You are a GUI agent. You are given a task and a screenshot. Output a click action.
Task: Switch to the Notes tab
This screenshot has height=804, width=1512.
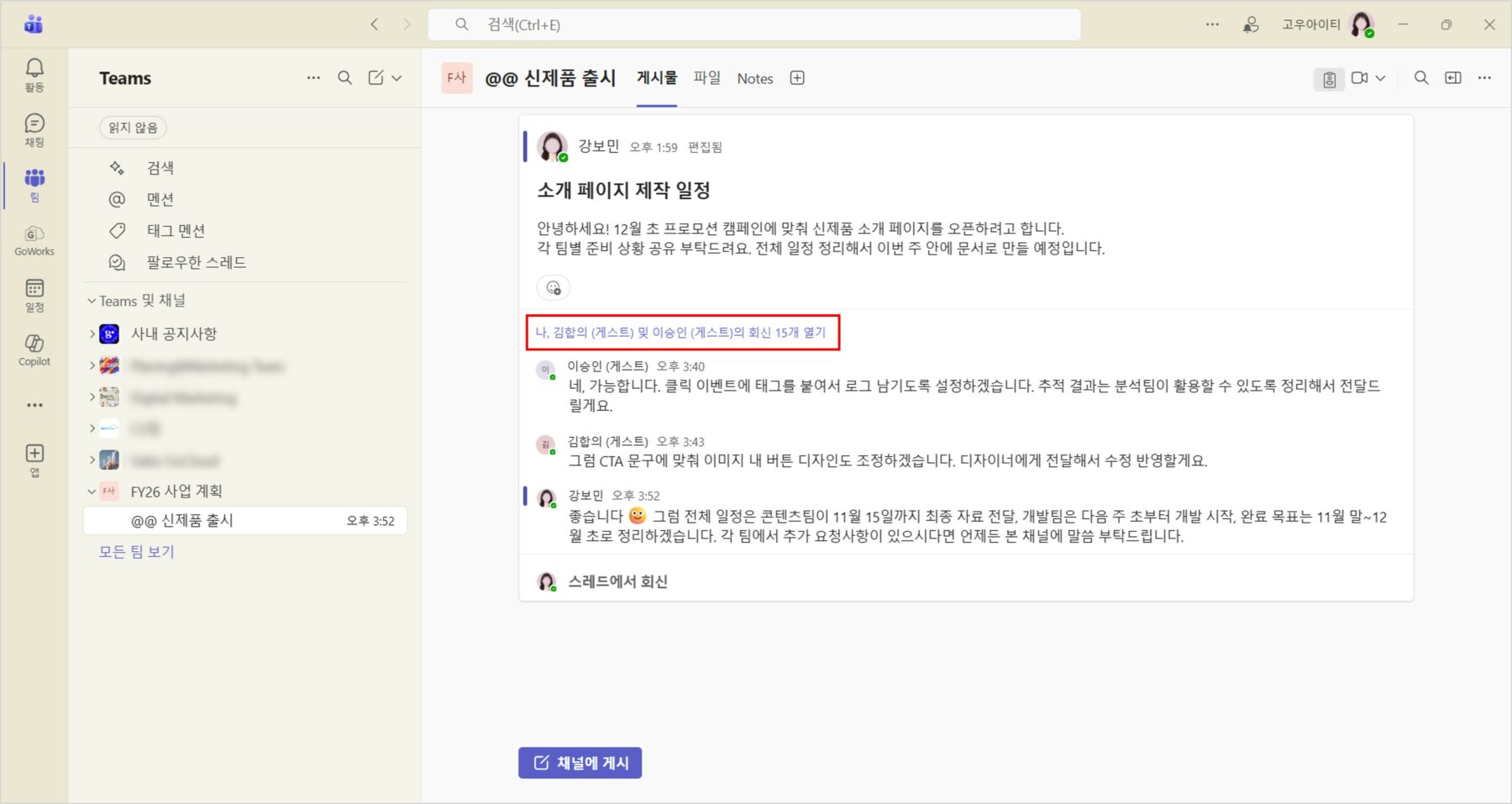coord(754,78)
